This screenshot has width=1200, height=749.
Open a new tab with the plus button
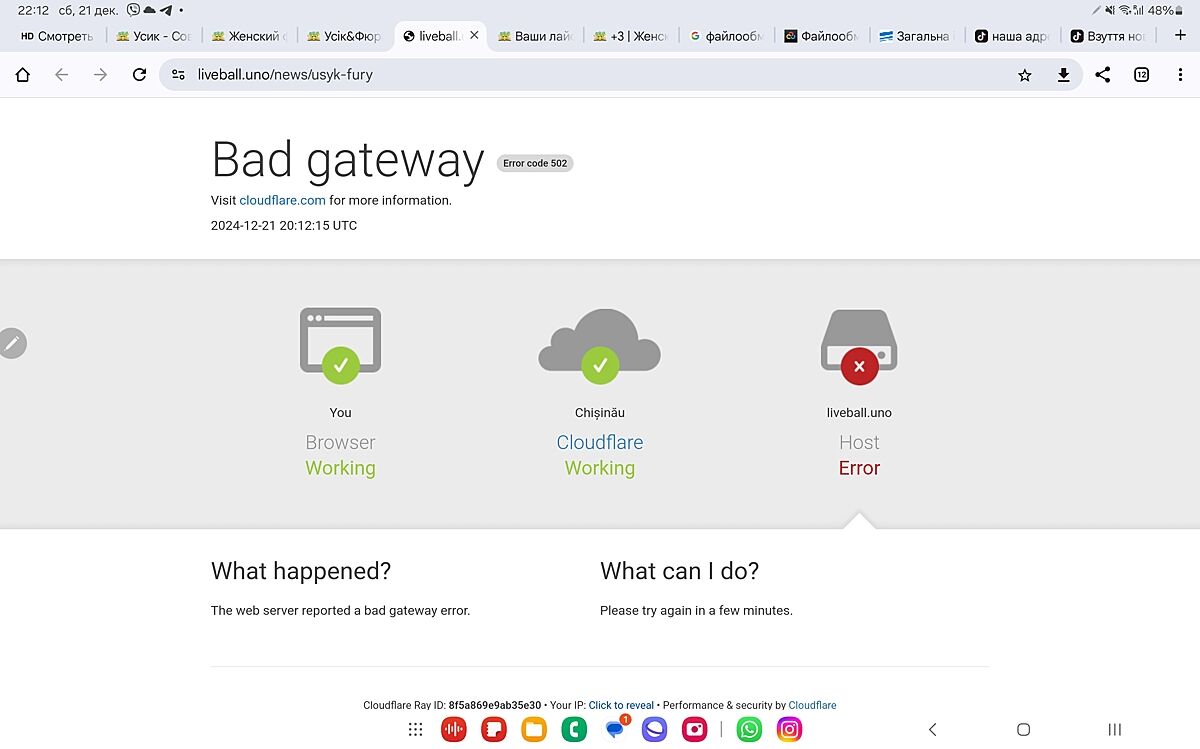tap(1180, 35)
